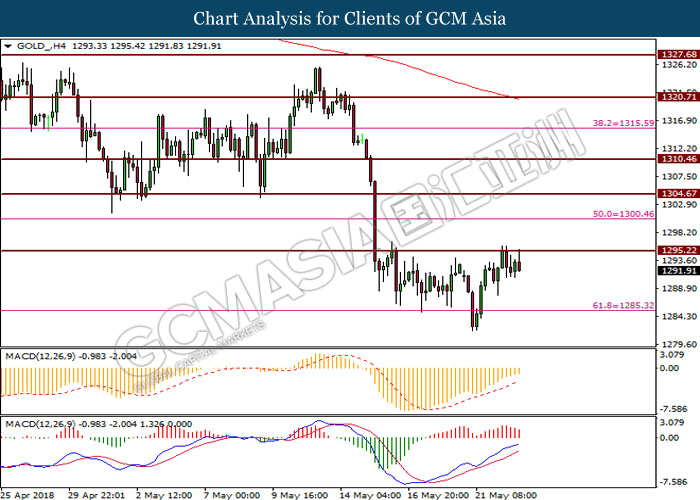Image resolution: width=700 pixels, height=500 pixels.
Task: Open the GOLD_,H4 symbol dropdown arrow
Action: click(x=8, y=46)
